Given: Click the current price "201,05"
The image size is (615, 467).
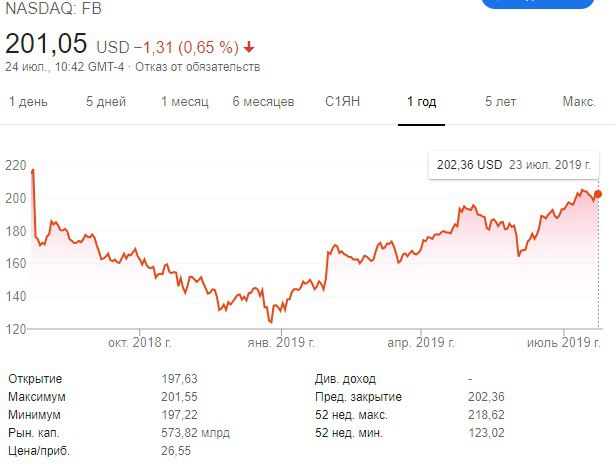Looking at the screenshot, I should click(46, 45).
